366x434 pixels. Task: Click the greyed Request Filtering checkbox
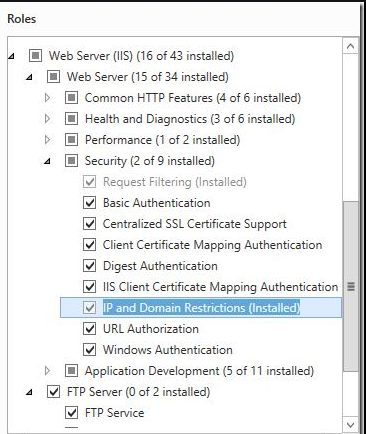click(x=89, y=182)
